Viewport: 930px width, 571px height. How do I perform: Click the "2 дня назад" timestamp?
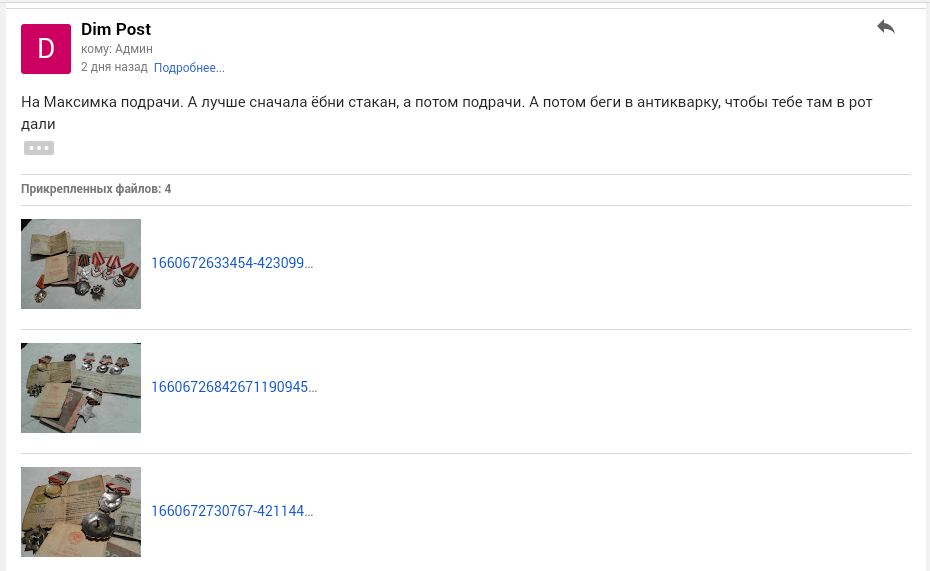114,68
